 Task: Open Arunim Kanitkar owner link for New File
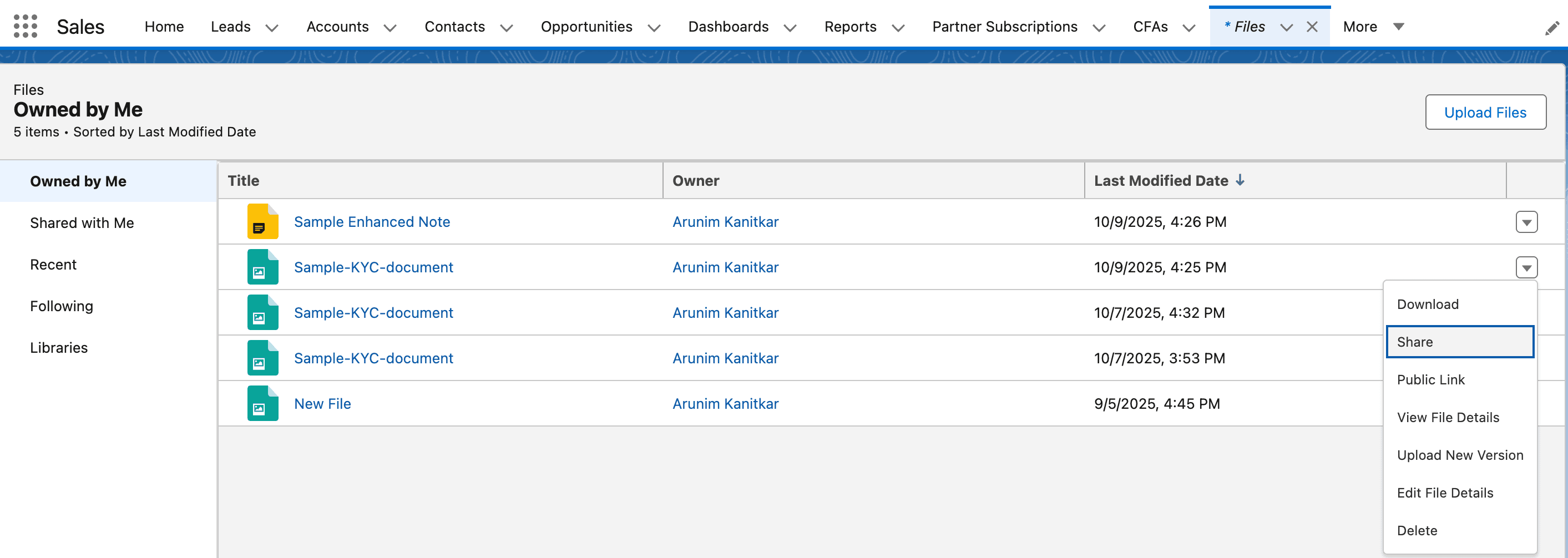(x=725, y=403)
